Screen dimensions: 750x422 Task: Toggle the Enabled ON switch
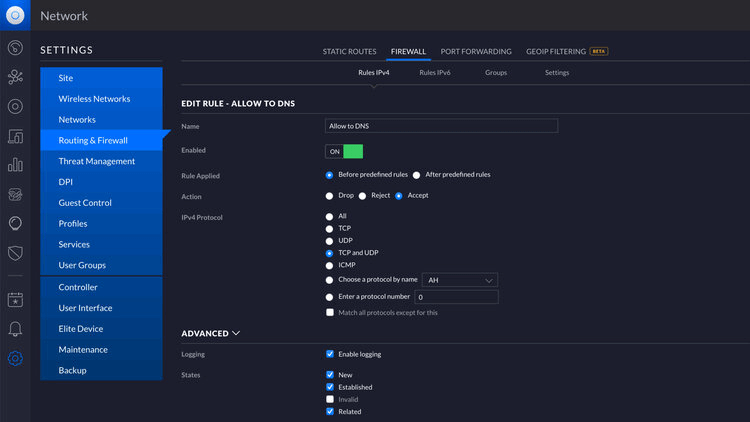tap(344, 151)
